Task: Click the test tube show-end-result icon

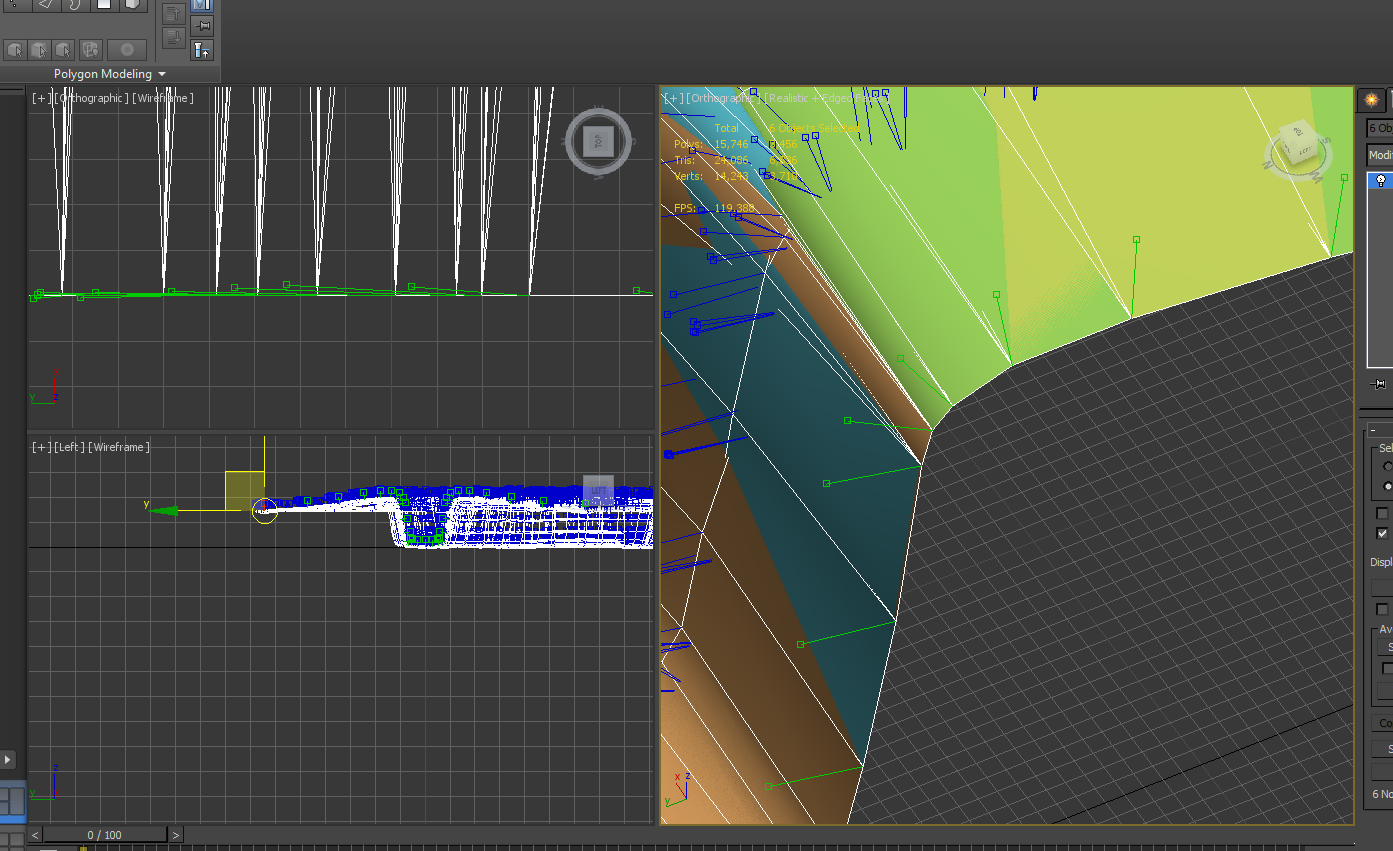Action: coord(201,49)
